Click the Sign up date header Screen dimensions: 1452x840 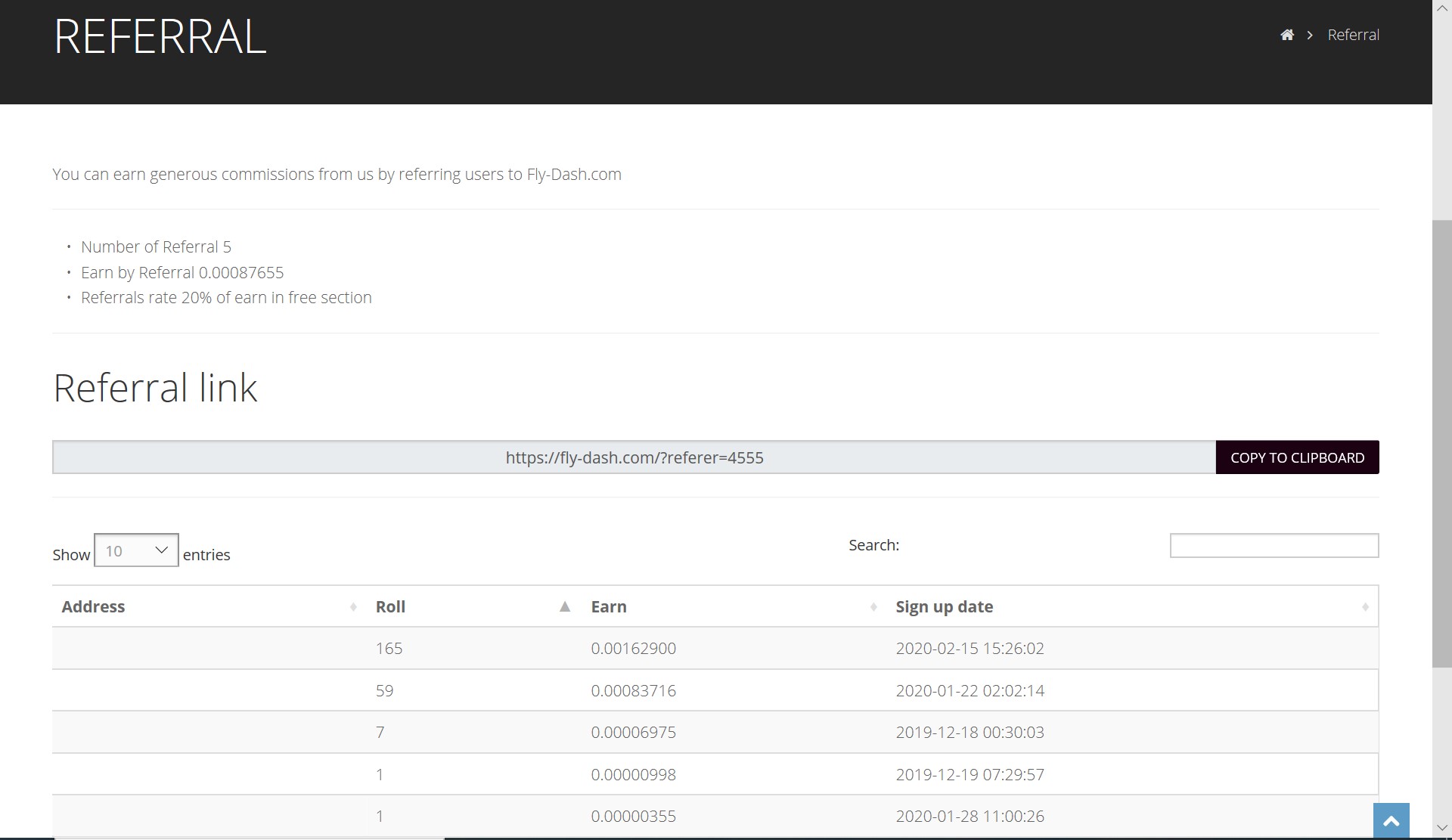944,606
